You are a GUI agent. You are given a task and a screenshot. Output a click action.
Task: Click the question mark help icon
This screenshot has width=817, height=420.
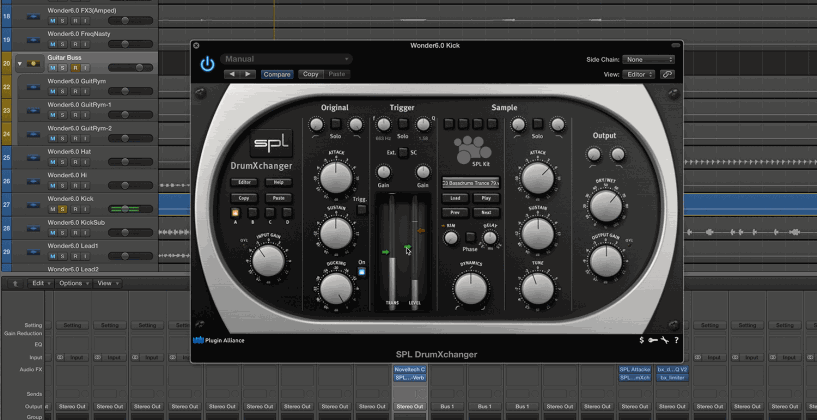(x=676, y=340)
